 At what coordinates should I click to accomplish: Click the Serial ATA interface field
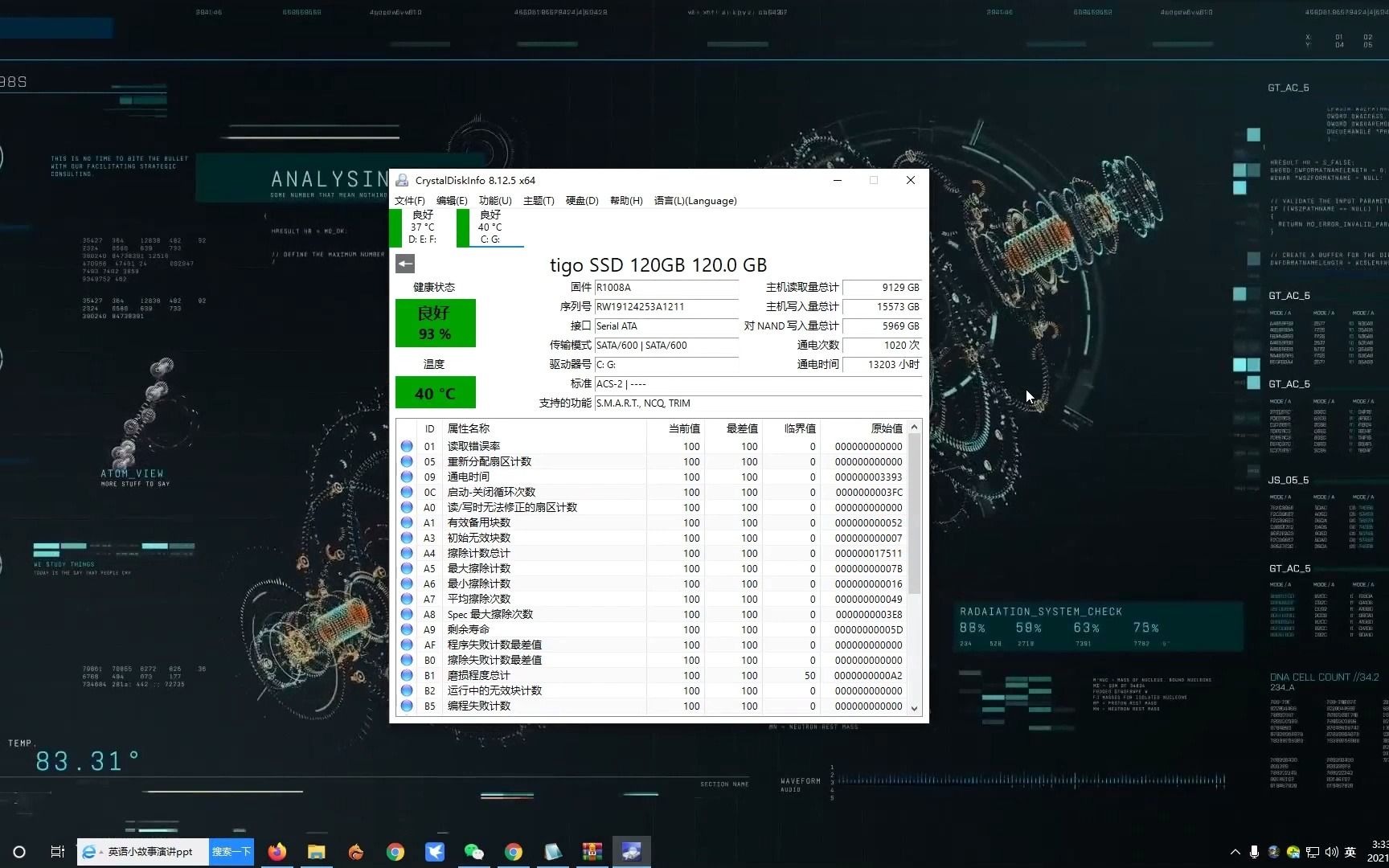[x=666, y=326]
